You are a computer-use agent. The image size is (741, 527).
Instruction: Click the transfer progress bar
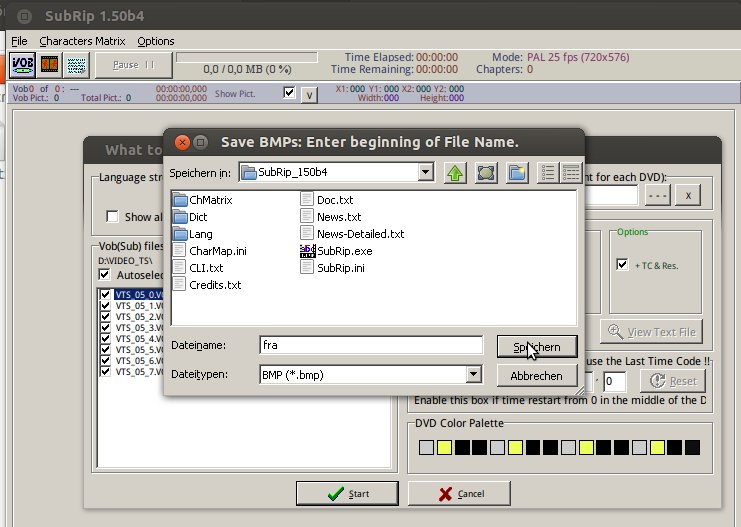click(x=247, y=58)
